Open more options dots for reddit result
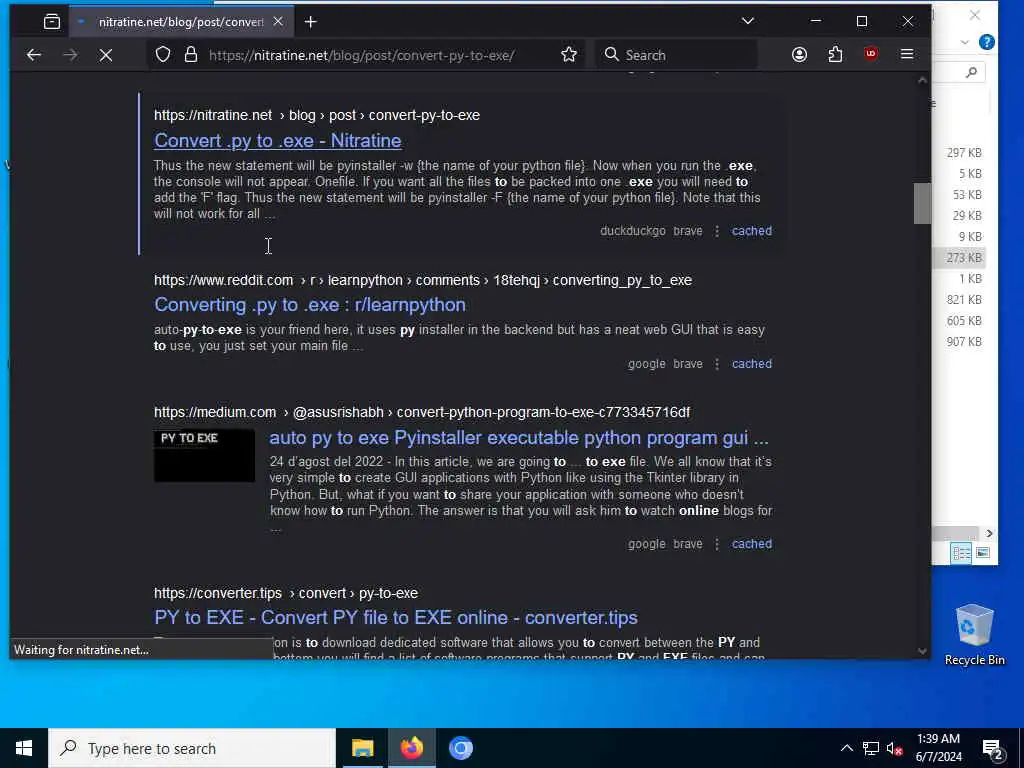The width and height of the screenshot is (1024, 768). click(717, 364)
